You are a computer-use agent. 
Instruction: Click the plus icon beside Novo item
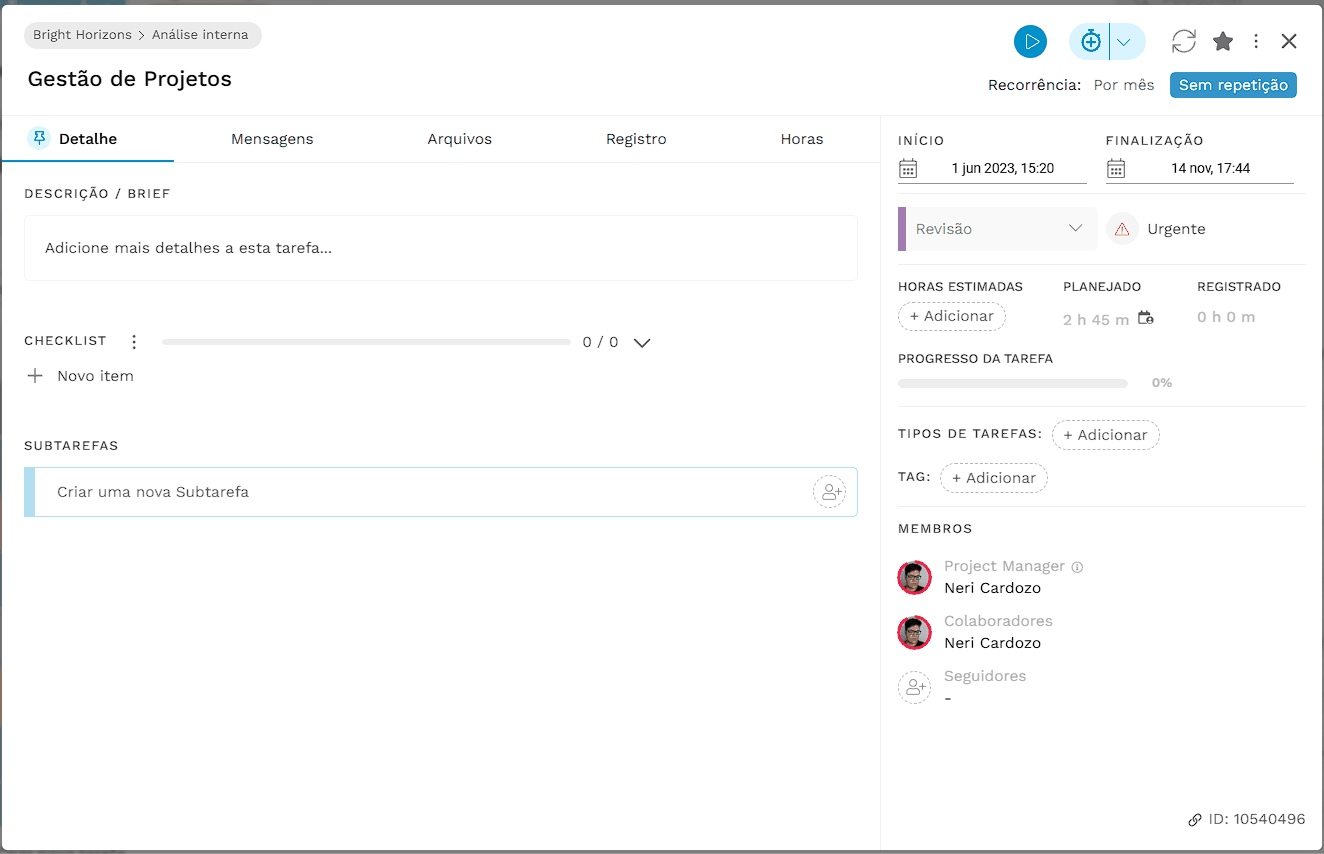coord(35,376)
